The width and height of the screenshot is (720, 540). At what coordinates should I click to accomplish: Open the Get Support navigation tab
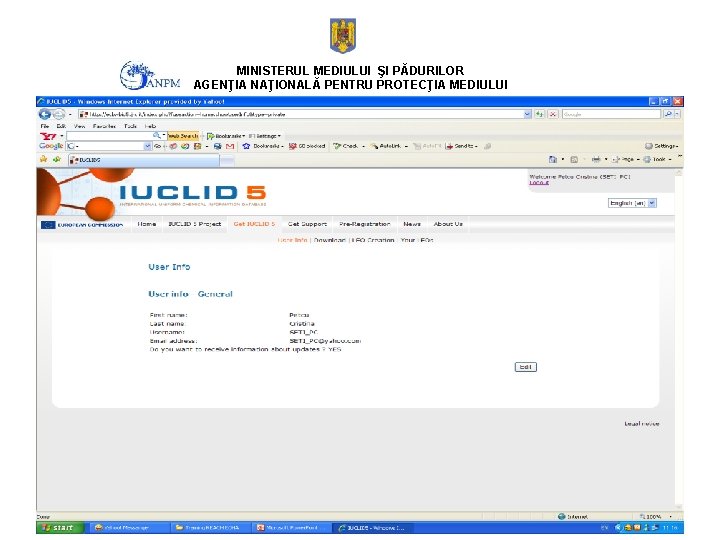[307, 224]
